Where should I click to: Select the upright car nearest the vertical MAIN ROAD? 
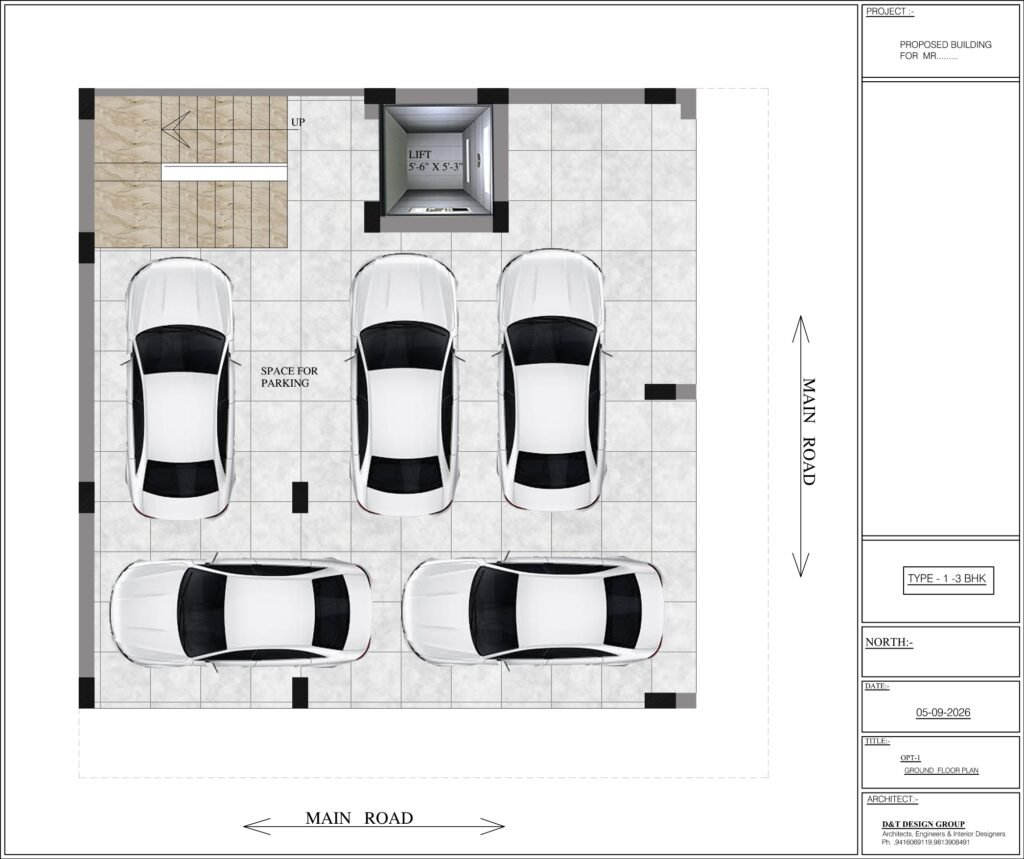(552, 380)
